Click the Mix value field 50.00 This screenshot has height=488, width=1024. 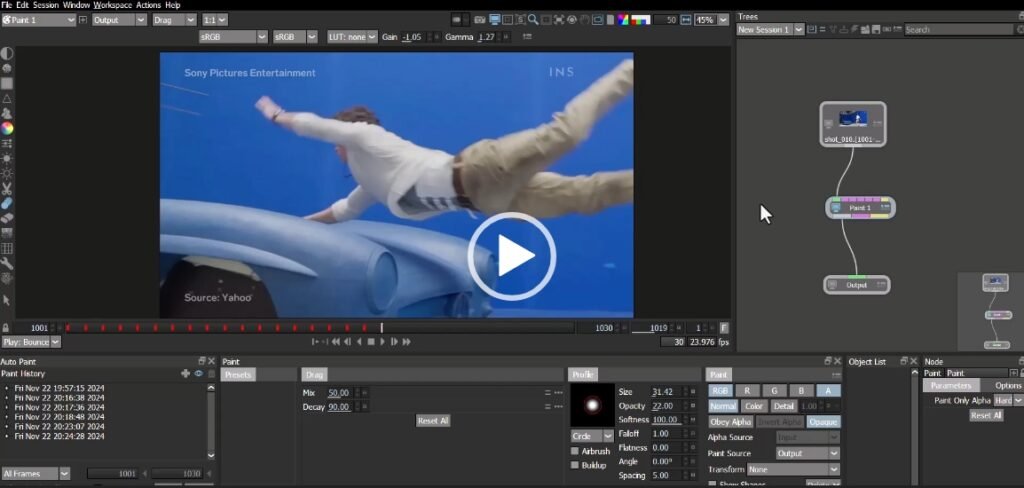338,393
